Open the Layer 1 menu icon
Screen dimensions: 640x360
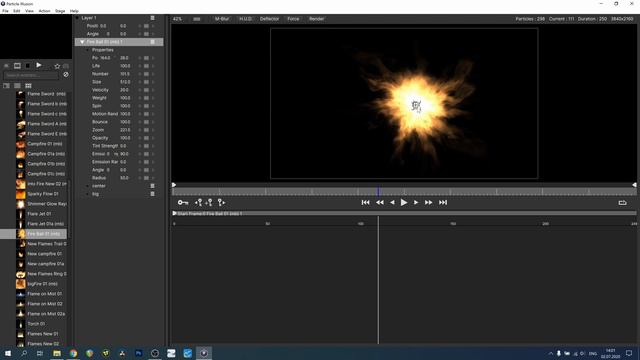coord(152,18)
